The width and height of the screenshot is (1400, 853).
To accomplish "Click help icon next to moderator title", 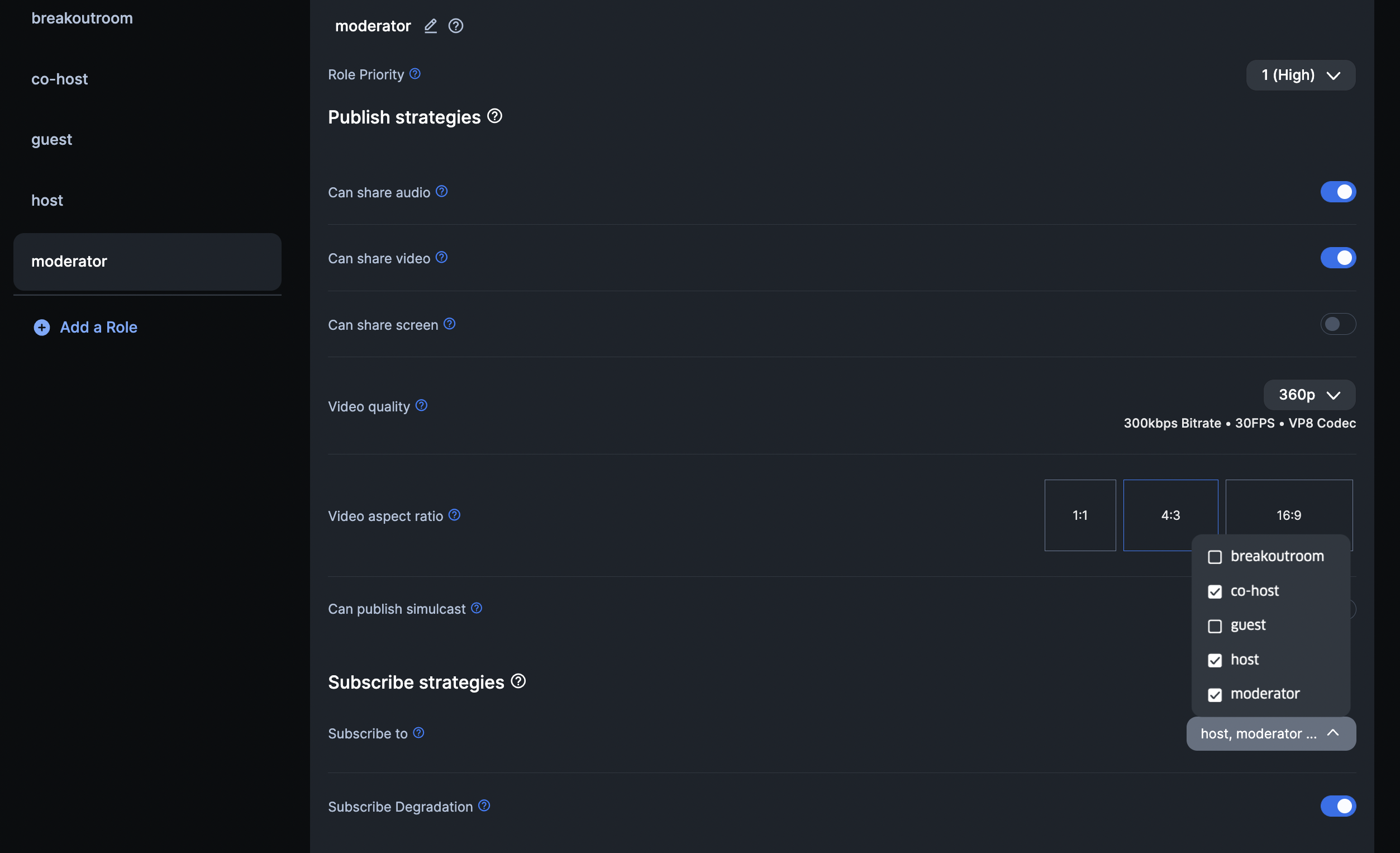I will click(x=456, y=26).
